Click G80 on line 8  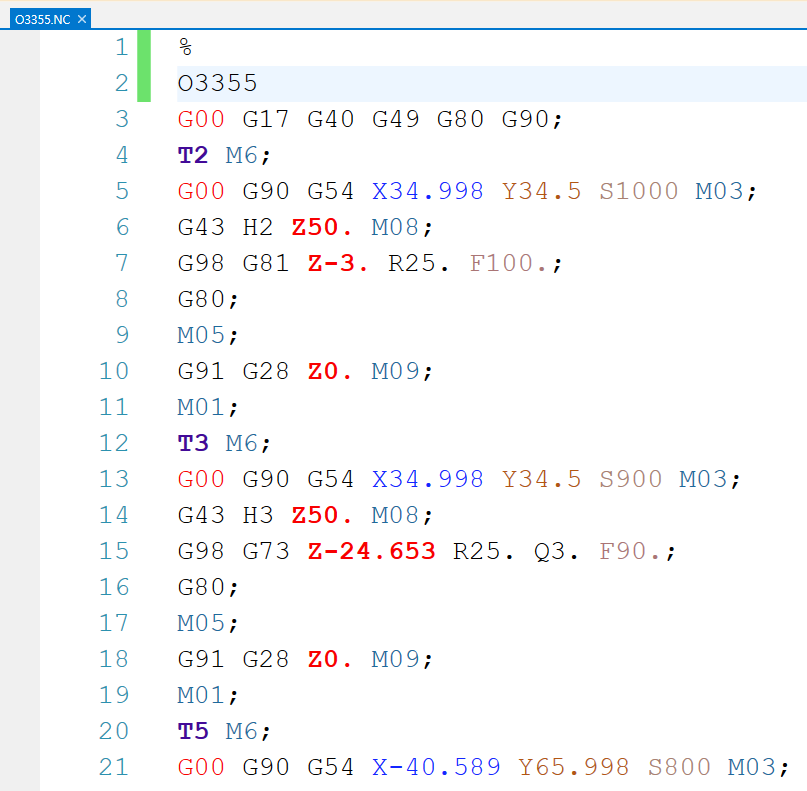201,300
